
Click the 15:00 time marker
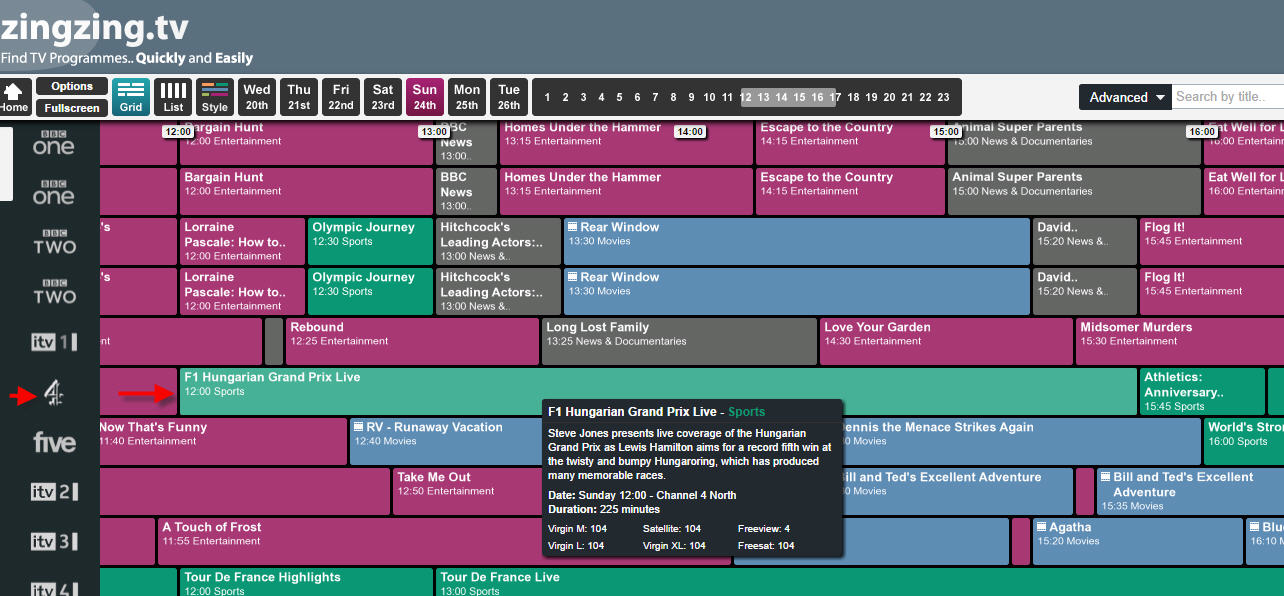coord(946,132)
